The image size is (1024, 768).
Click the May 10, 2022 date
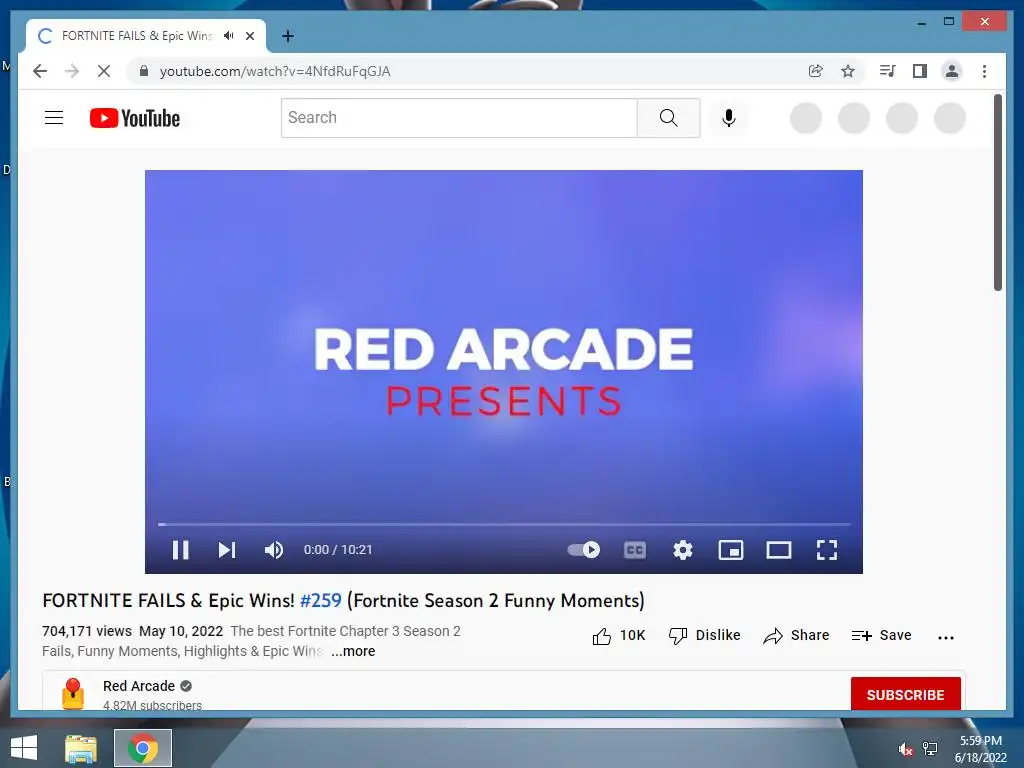pos(181,632)
